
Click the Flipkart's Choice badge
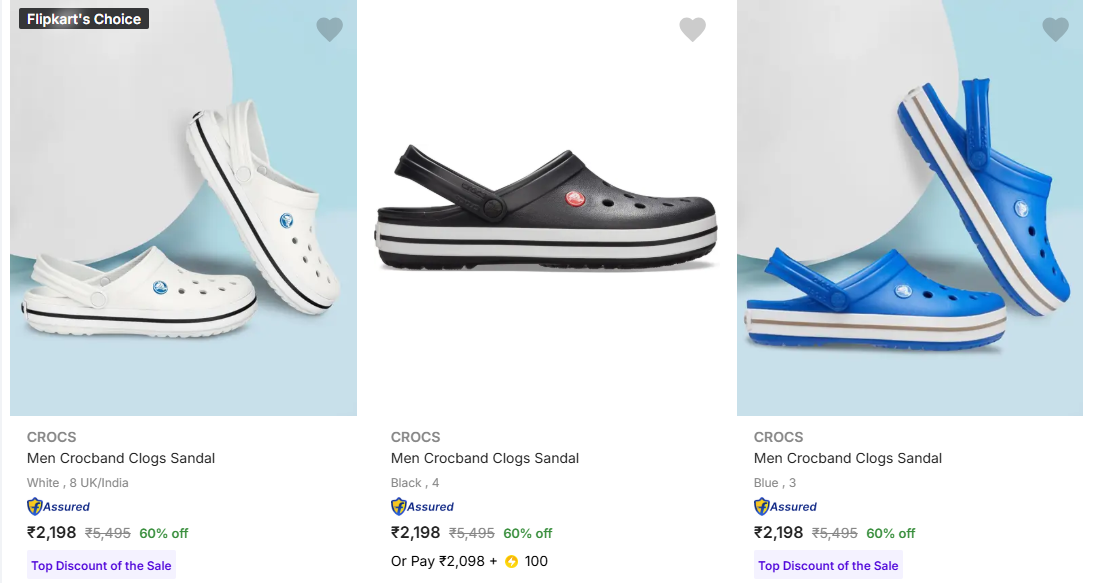point(84,19)
